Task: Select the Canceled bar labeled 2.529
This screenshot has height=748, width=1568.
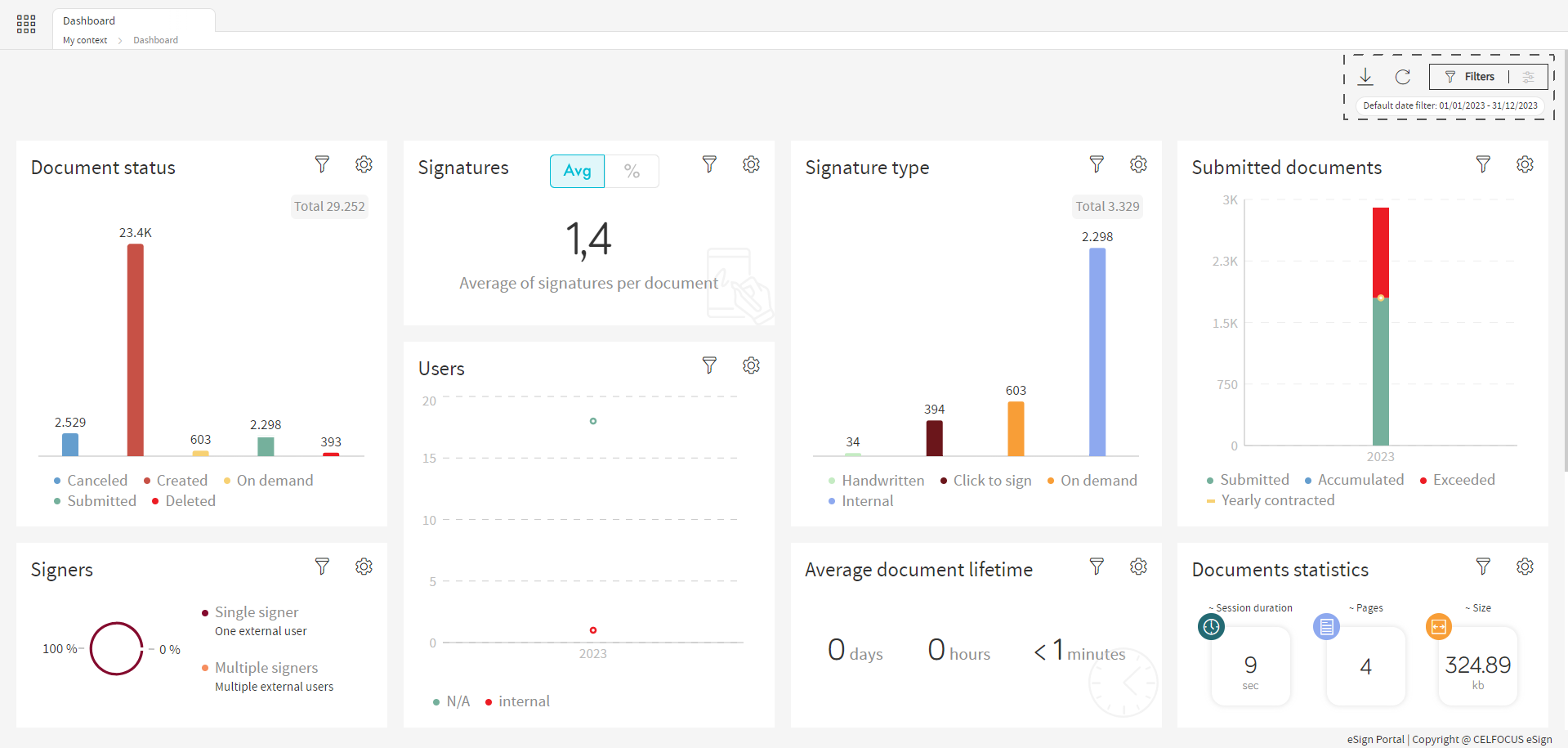Action: (x=70, y=445)
